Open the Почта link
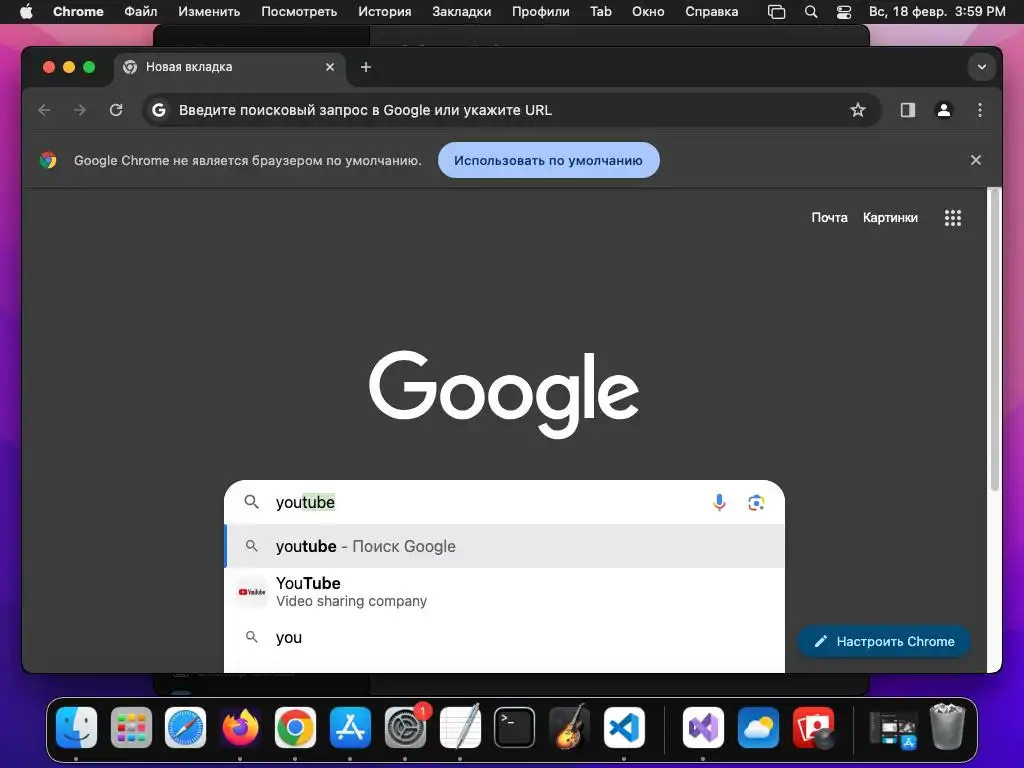 click(829, 217)
